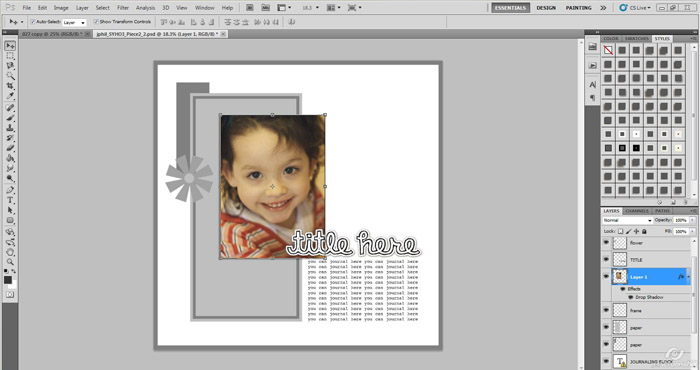This screenshot has width=700, height=370.
Task: Select the Move tool in toolbox
Action: (x=10, y=46)
